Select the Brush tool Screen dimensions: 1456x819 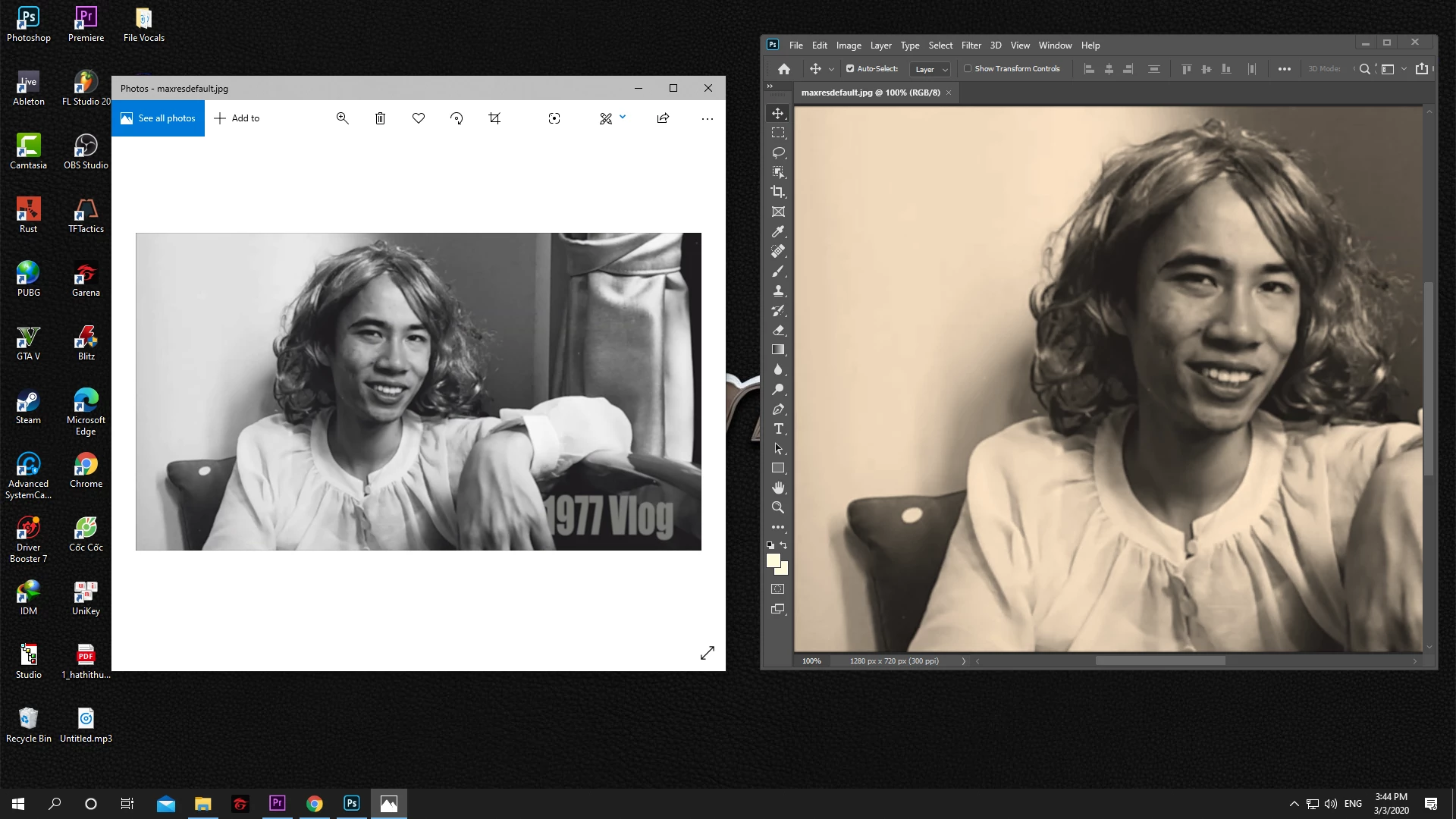click(x=778, y=271)
